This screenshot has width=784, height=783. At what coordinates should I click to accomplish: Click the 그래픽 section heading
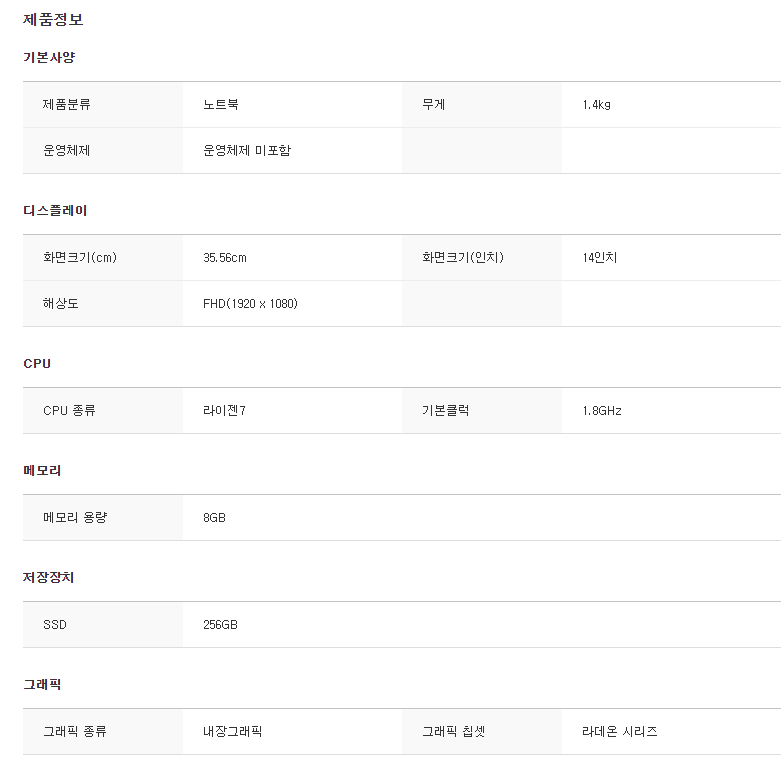tap(42, 684)
